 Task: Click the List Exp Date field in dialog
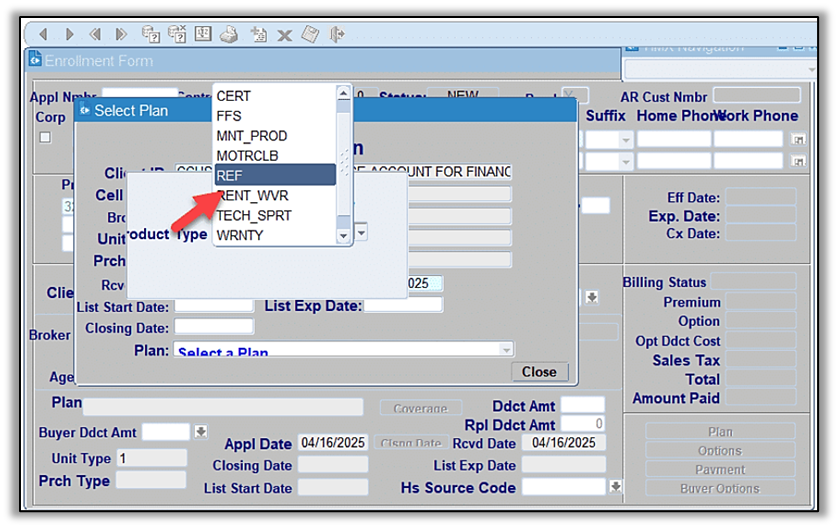pos(402,306)
